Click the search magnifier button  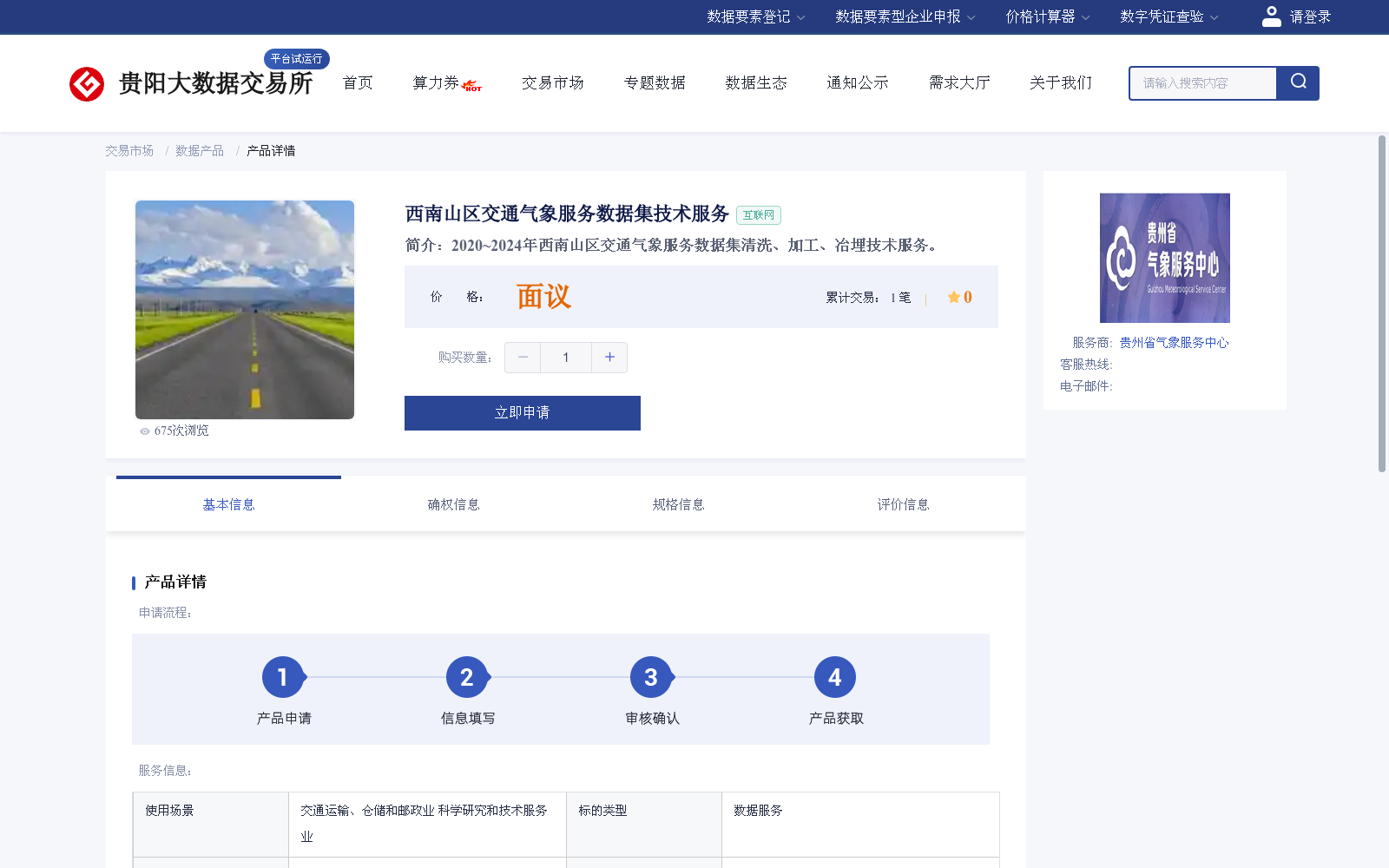(1298, 83)
